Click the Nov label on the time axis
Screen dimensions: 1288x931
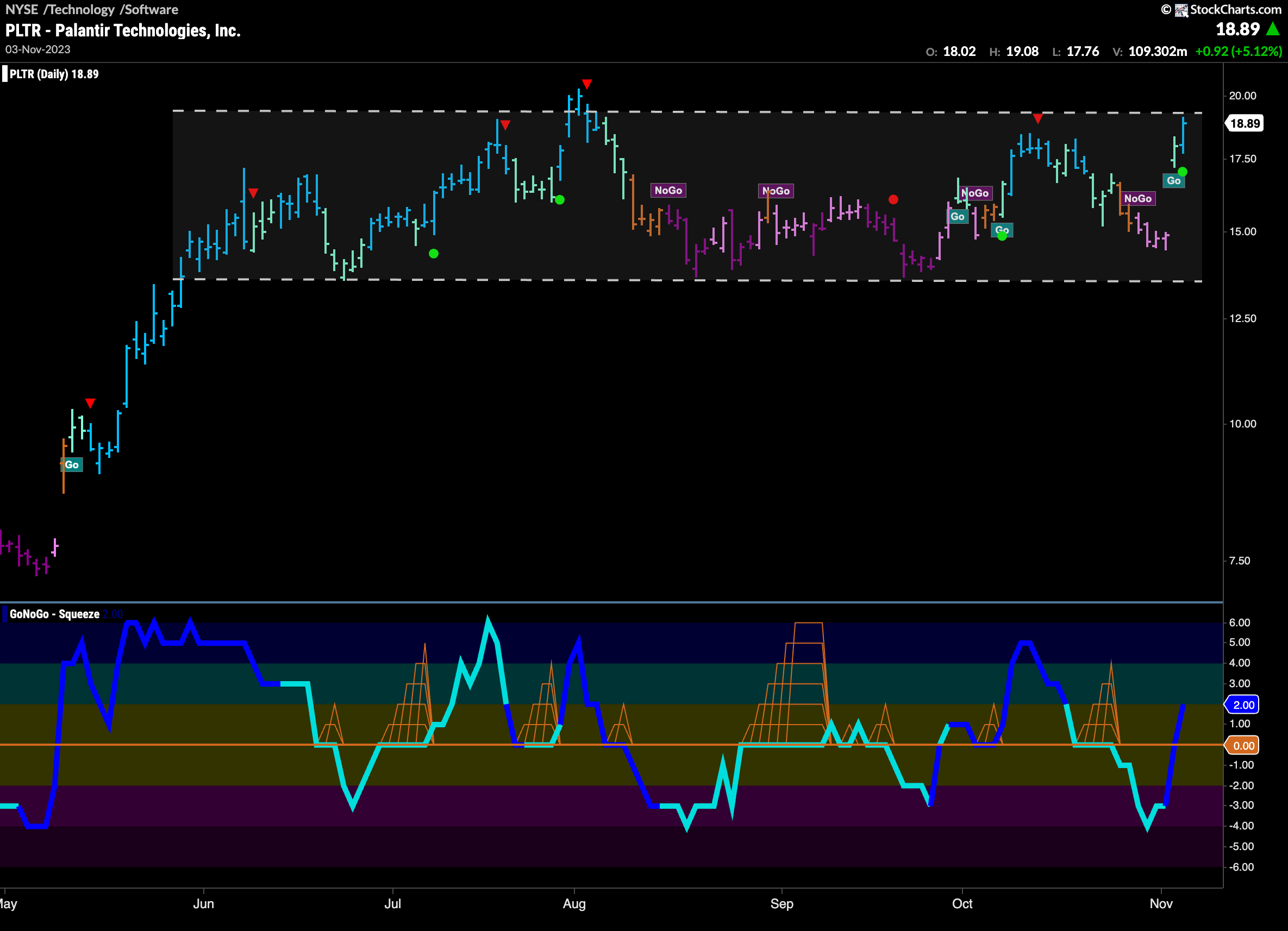pyautogui.click(x=1161, y=903)
